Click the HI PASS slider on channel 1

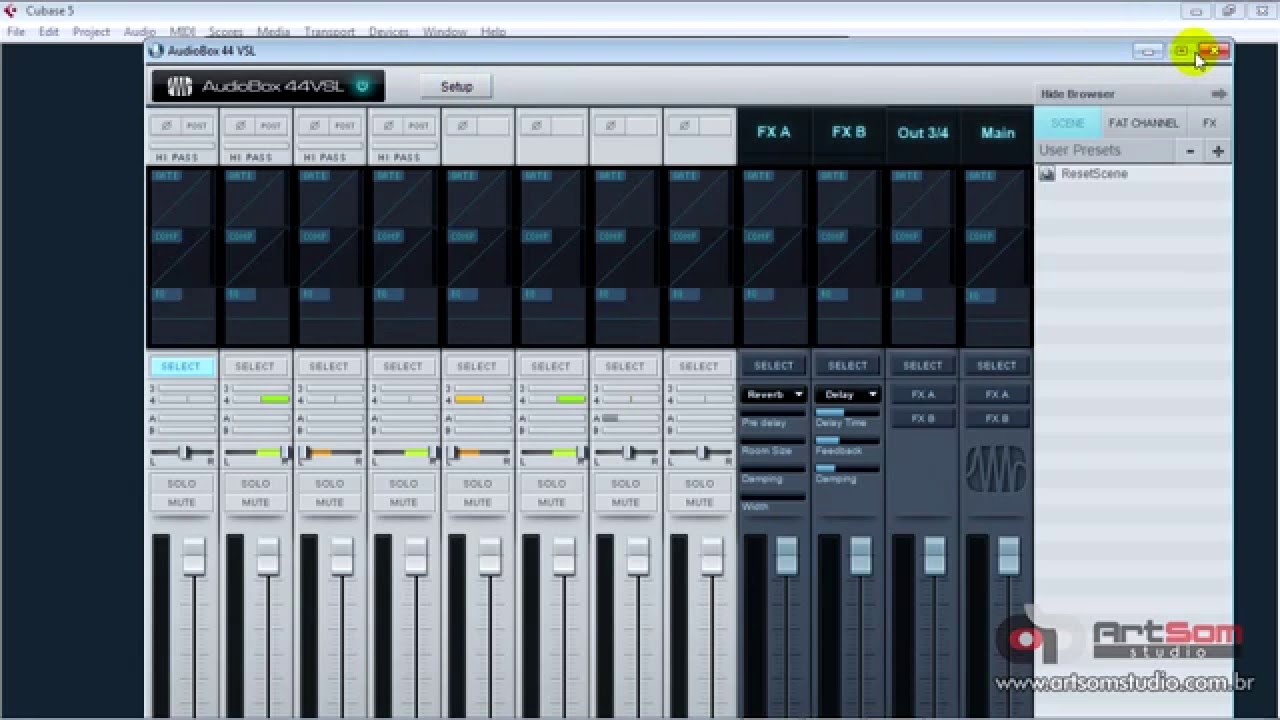(x=181, y=146)
